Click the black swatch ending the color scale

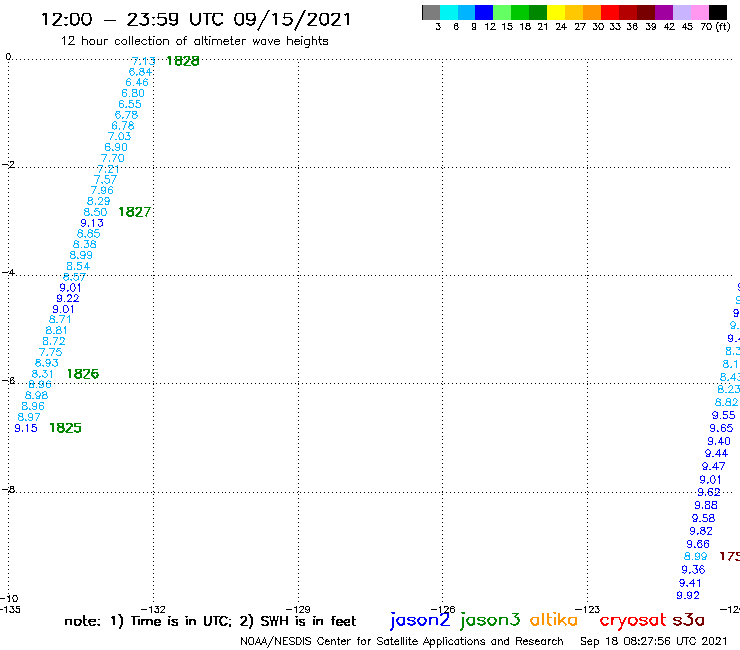click(717, 12)
